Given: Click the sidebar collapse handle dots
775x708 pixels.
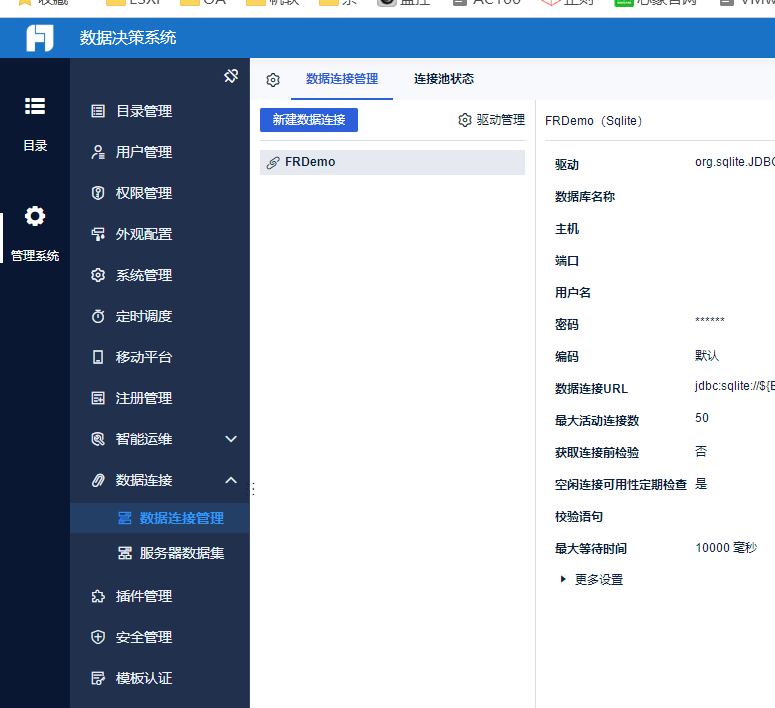Looking at the screenshot, I should click(253, 489).
